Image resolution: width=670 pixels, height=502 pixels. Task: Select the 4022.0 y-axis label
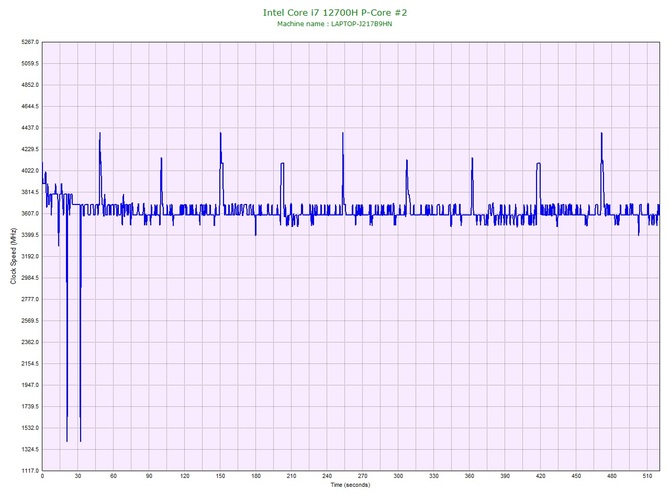coord(30,170)
